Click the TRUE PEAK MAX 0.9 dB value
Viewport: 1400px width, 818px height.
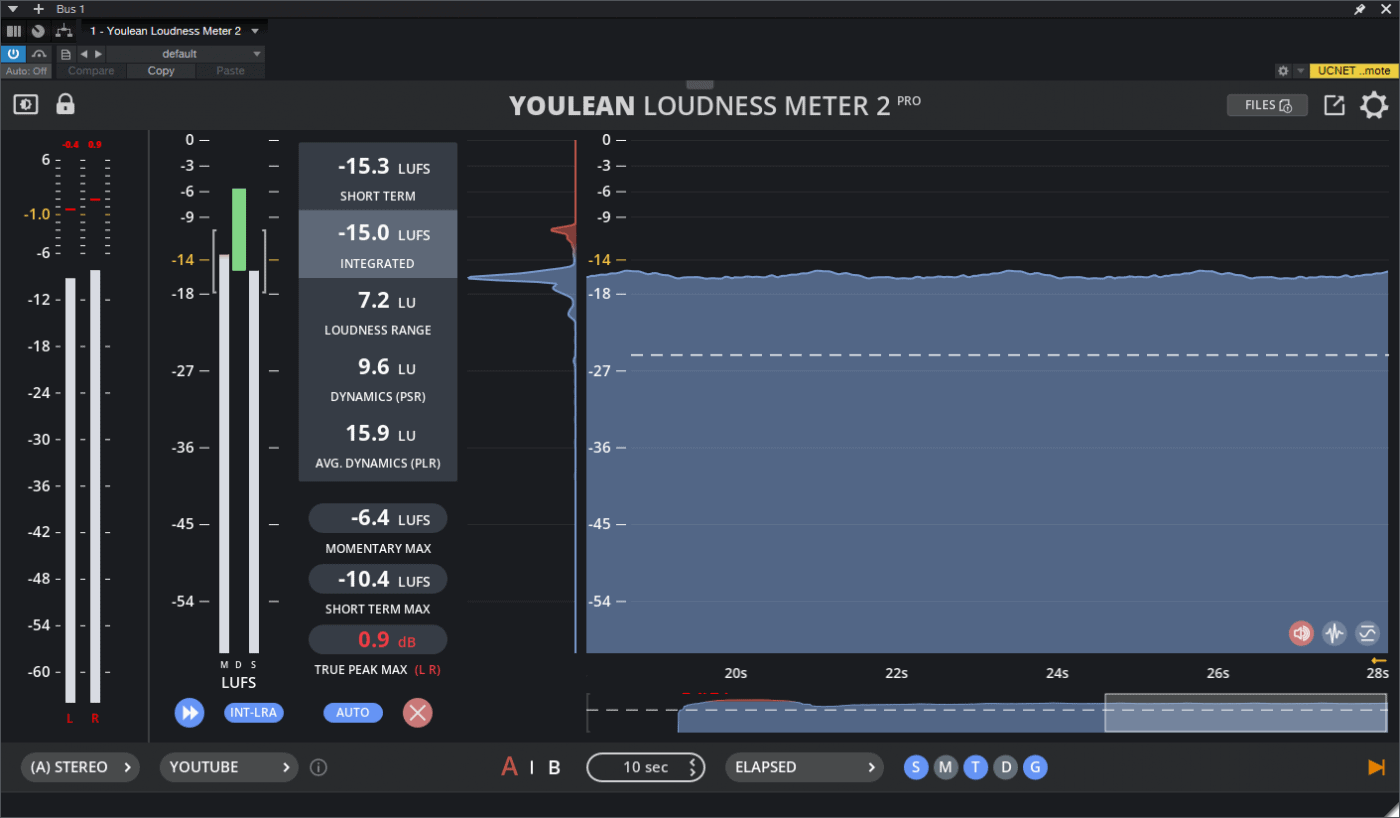click(x=378, y=640)
